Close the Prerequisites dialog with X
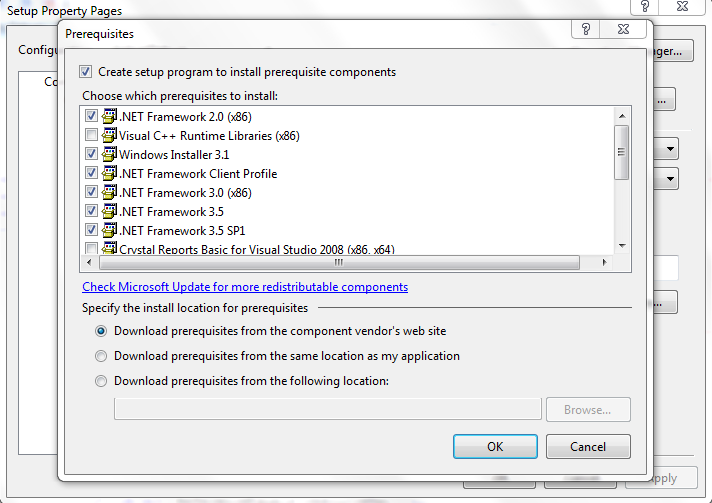Viewport: 712px width, 503px height. (623, 30)
